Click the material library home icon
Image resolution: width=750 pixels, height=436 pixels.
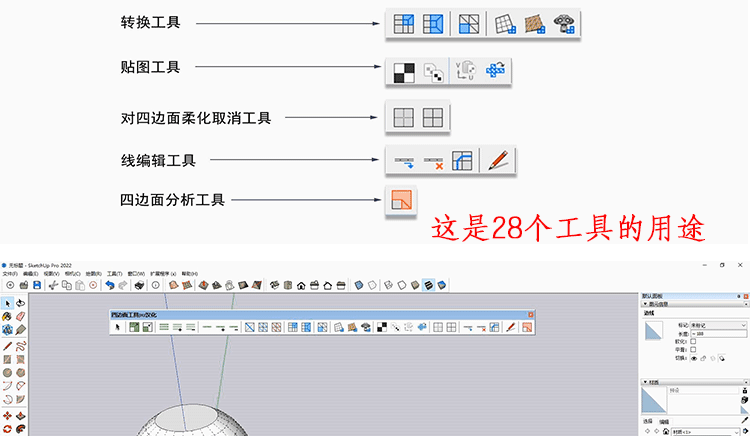click(666, 432)
